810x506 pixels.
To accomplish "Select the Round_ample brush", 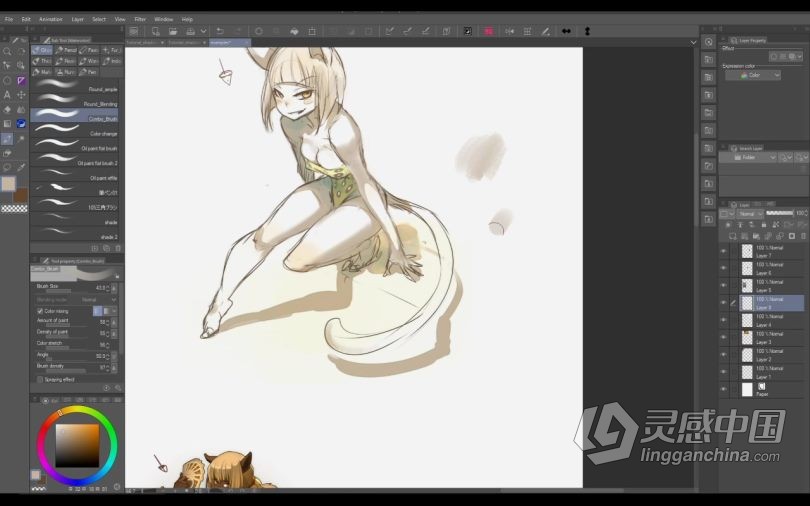I will 75,86.
